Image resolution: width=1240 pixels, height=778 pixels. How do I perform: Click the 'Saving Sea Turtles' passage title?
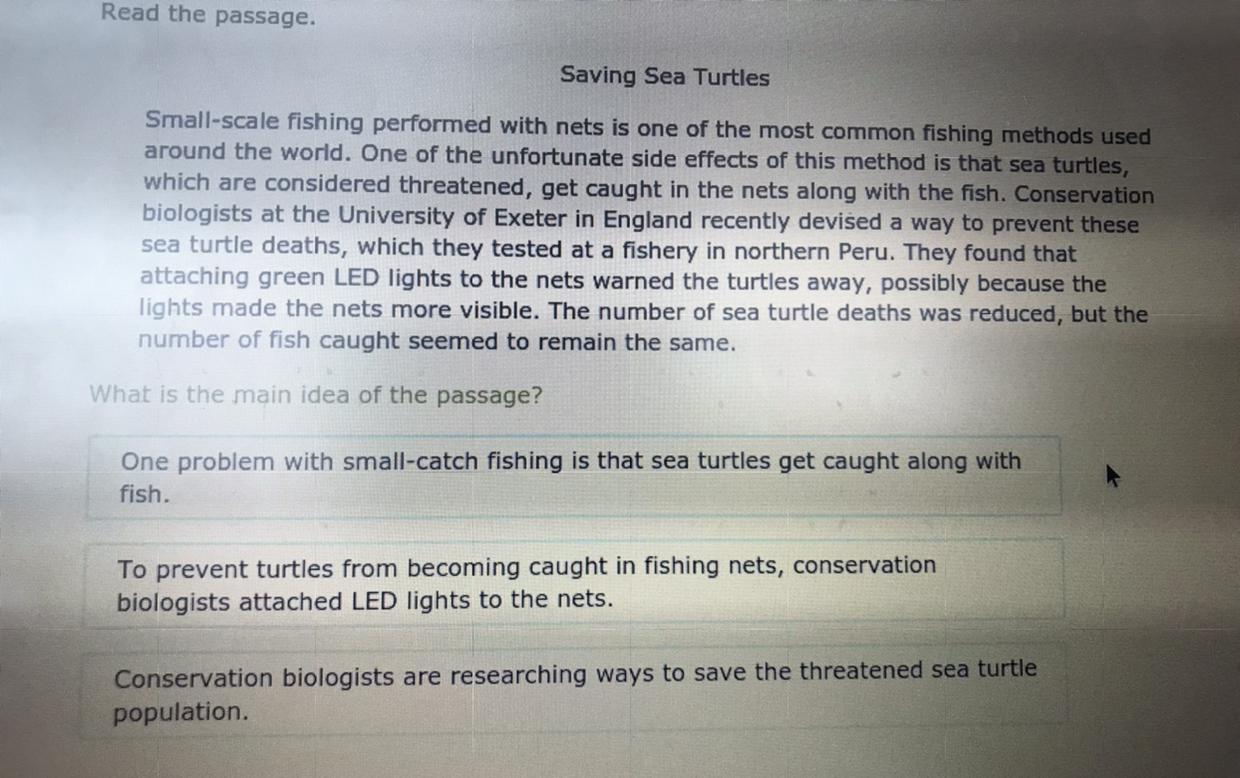pyautogui.click(x=665, y=76)
